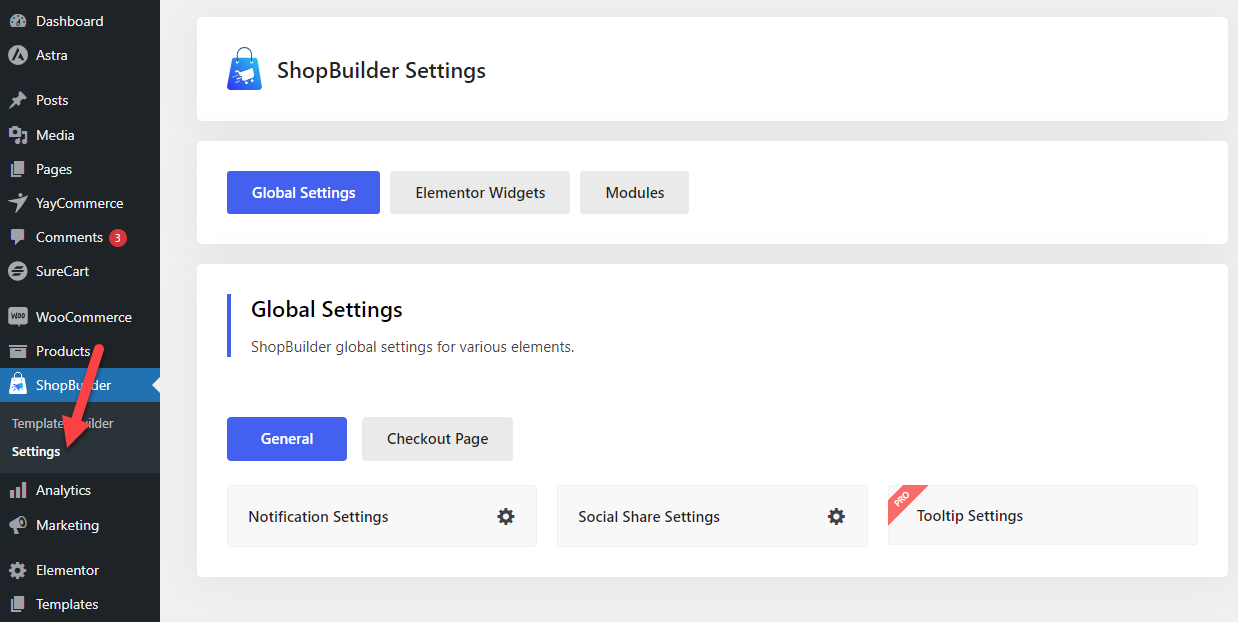This screenshot has height=622, width=1238.
Task: Go to Marketing menu item
Action: [80, 525]
